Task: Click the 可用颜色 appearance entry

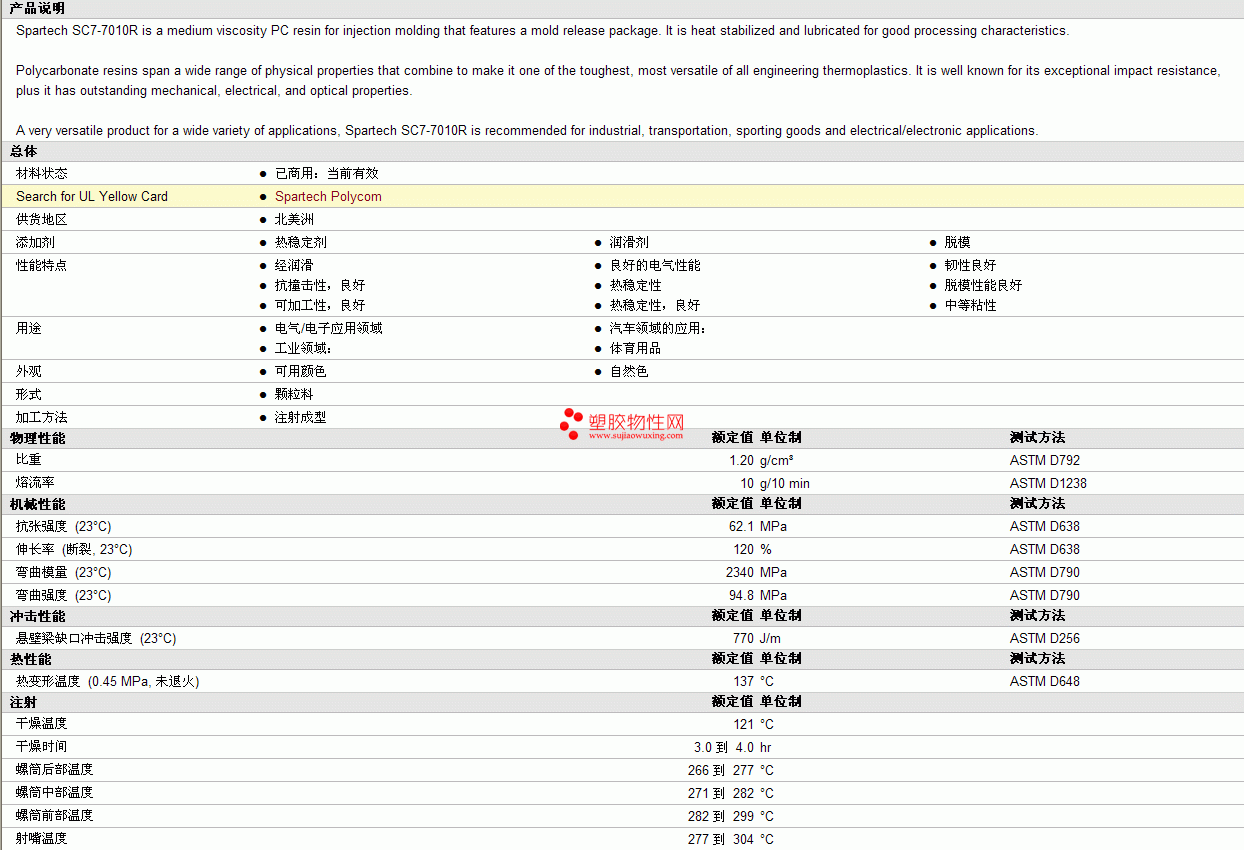Action: 301,372
